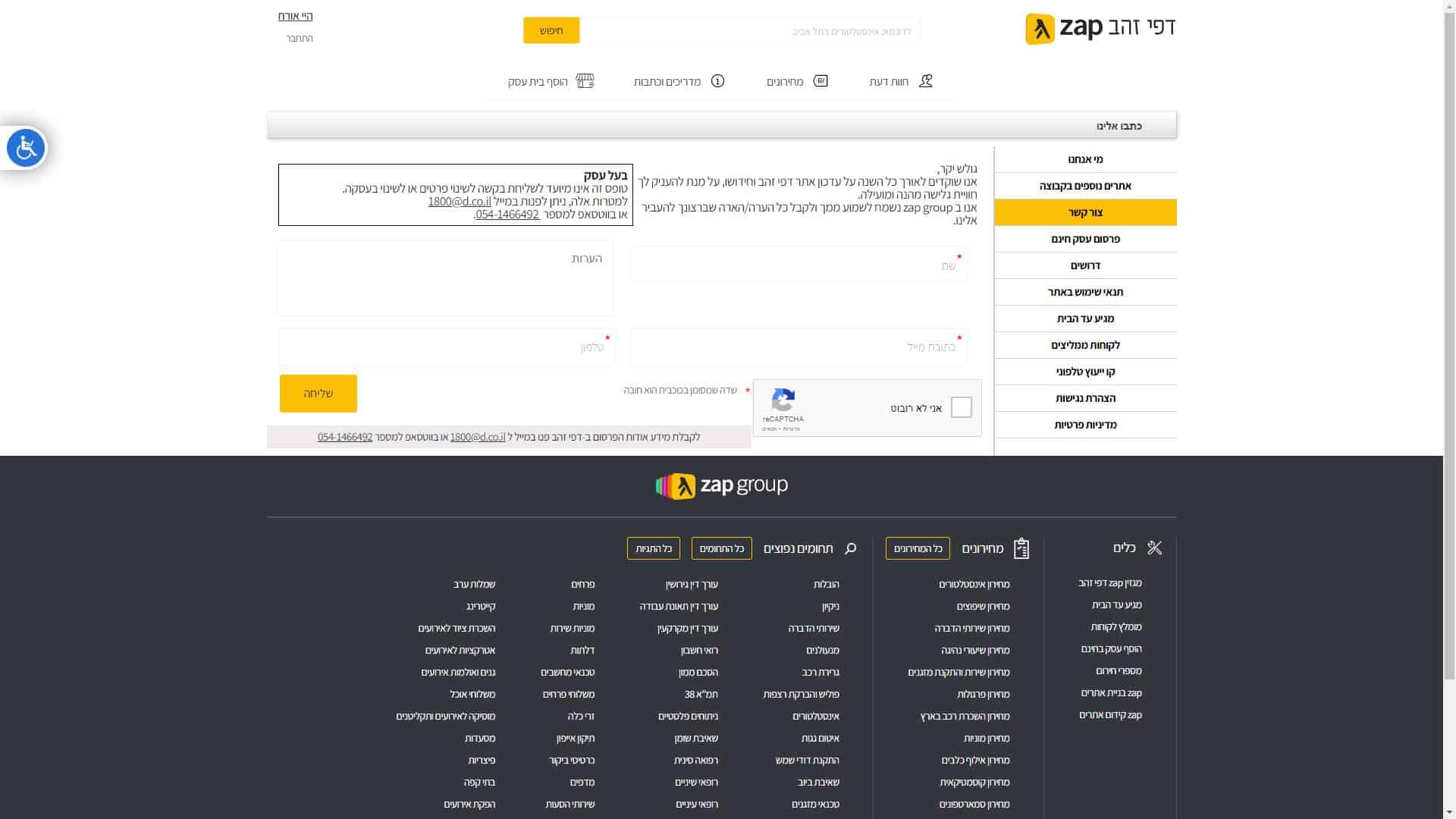Click the reCAPTCHA logo icon
The image size is (1456, 819).
(x=783, y=400)
